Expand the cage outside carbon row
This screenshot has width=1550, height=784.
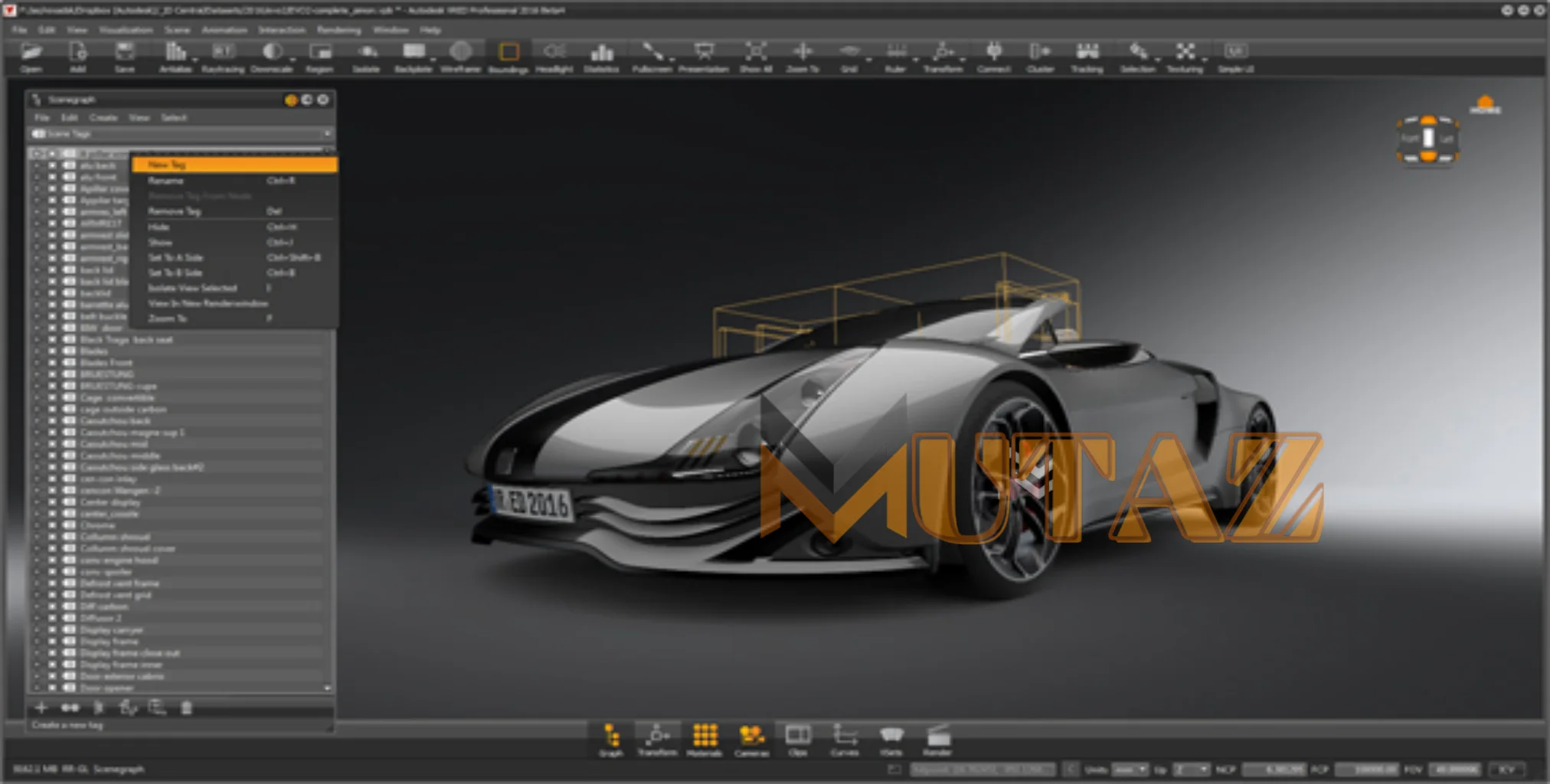click(x=37, y=410)
